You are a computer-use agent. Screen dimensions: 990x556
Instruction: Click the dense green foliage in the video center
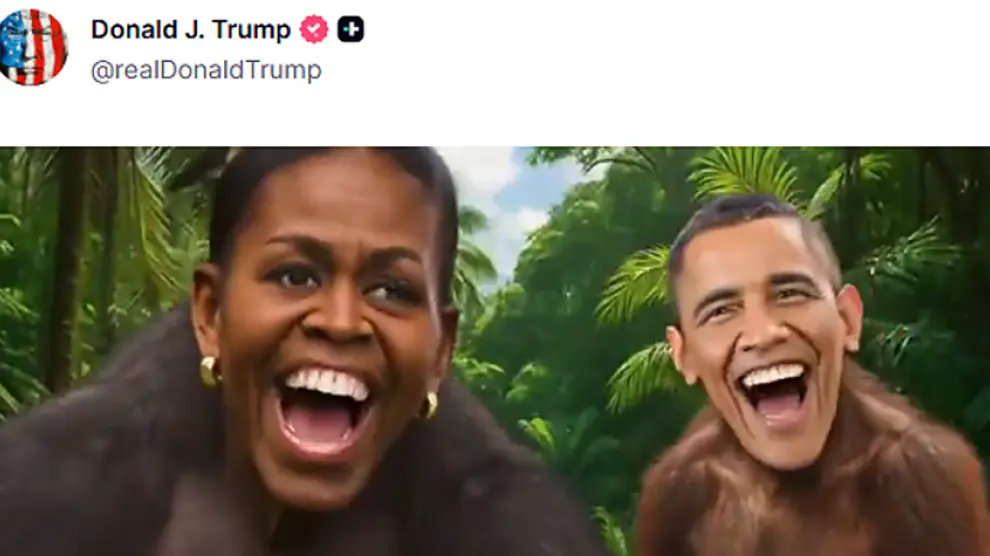(x=556, y=353)
